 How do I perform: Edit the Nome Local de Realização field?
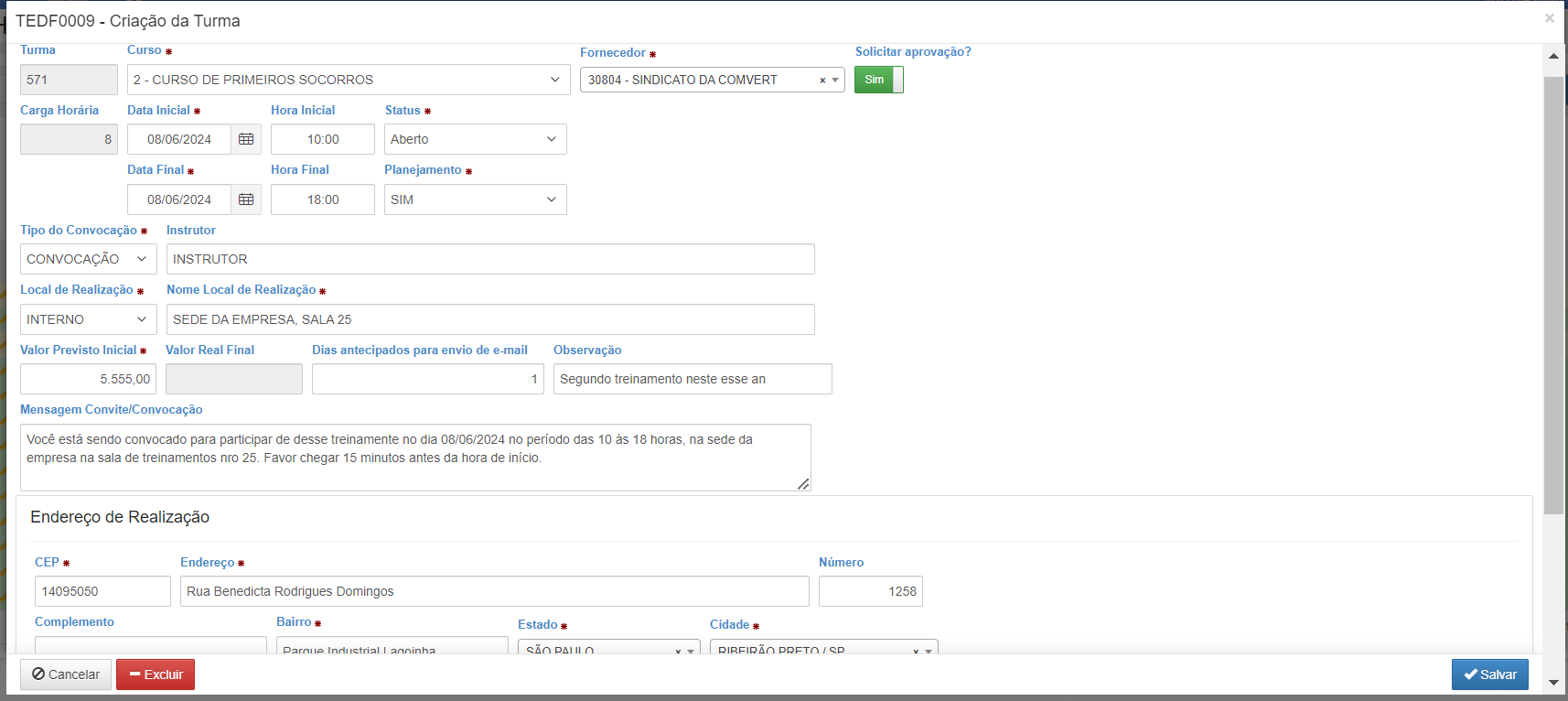[490, 319]
